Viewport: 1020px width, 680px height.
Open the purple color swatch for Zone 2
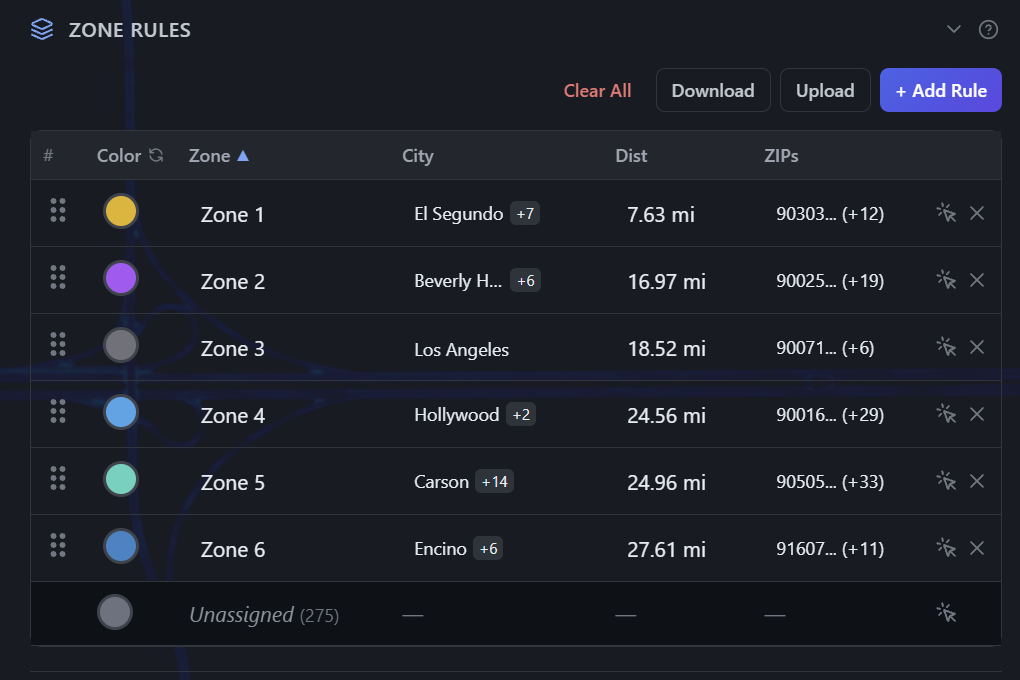[x=120, y=279]
